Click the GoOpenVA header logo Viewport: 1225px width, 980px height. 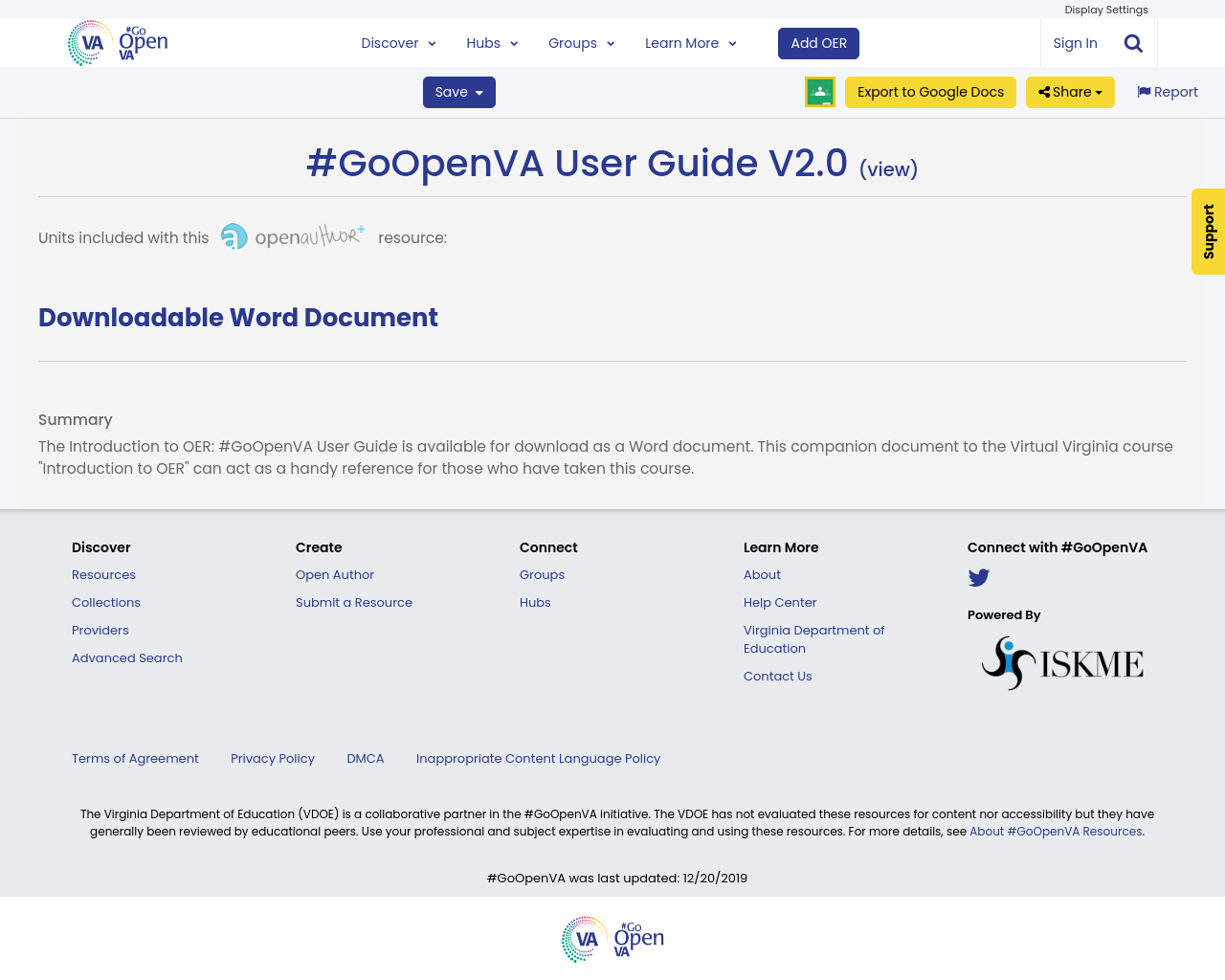[x=117, y=40]
